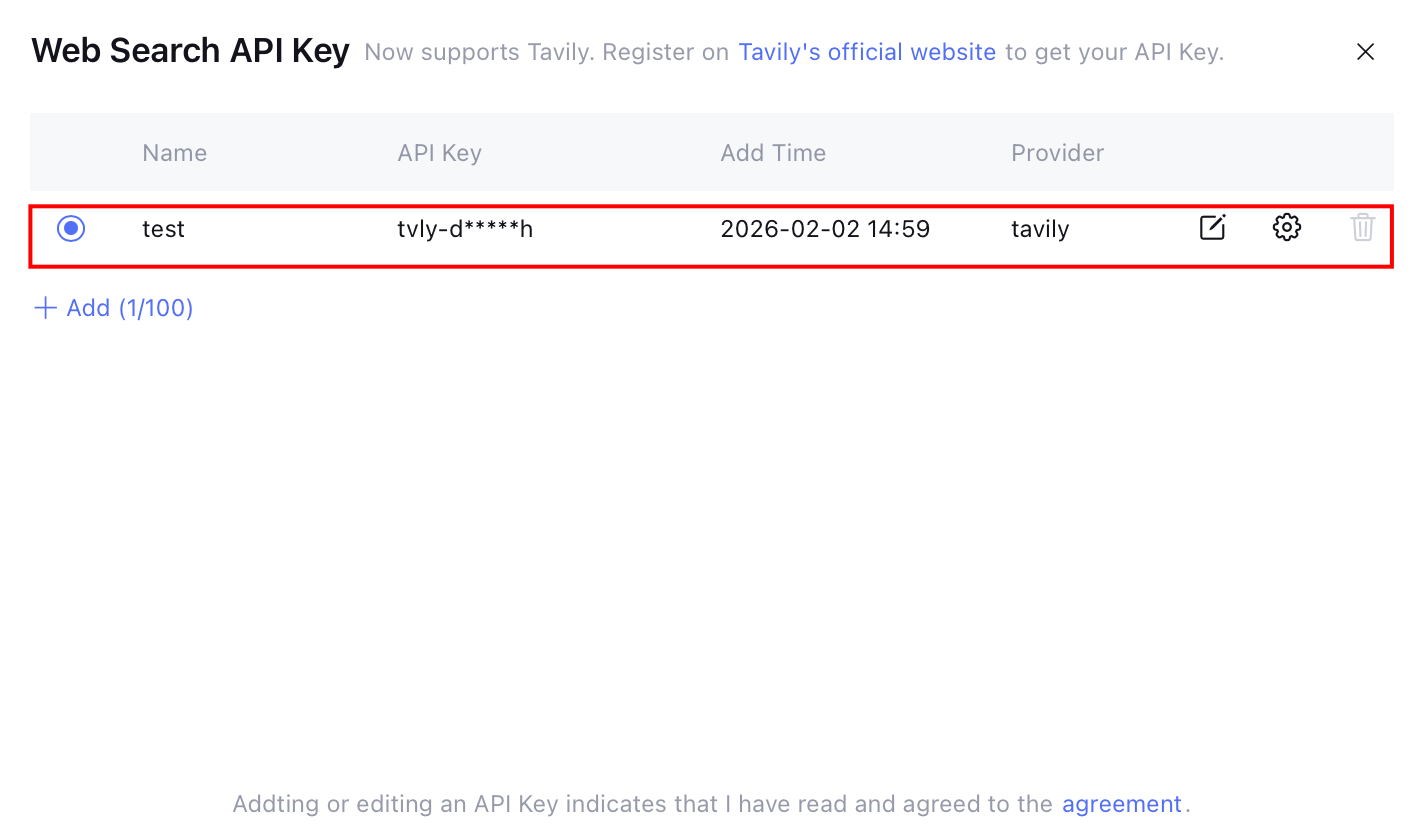The width and height of the screenshot is (1426, 828).
Task: Click the plus icon beside Add
Action: coord(45,308)
